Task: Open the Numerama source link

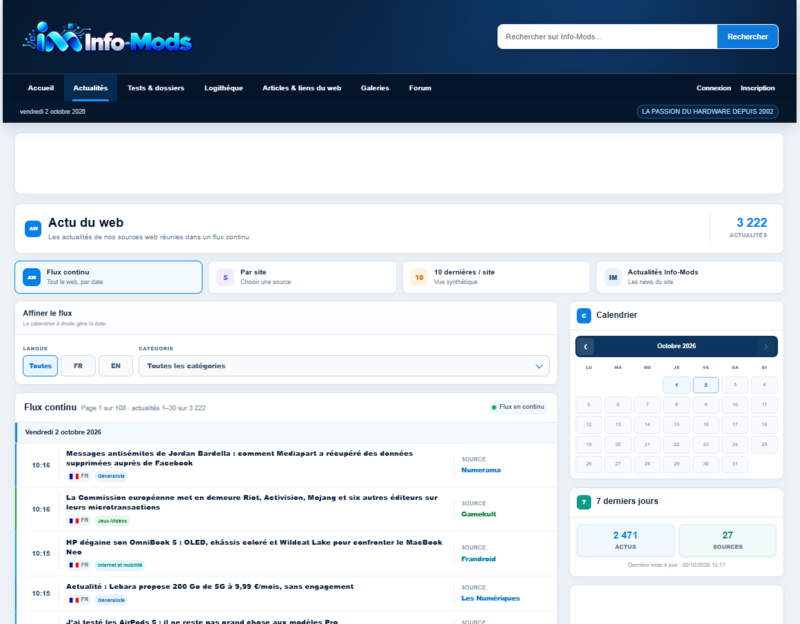Action: coord(481,470)
